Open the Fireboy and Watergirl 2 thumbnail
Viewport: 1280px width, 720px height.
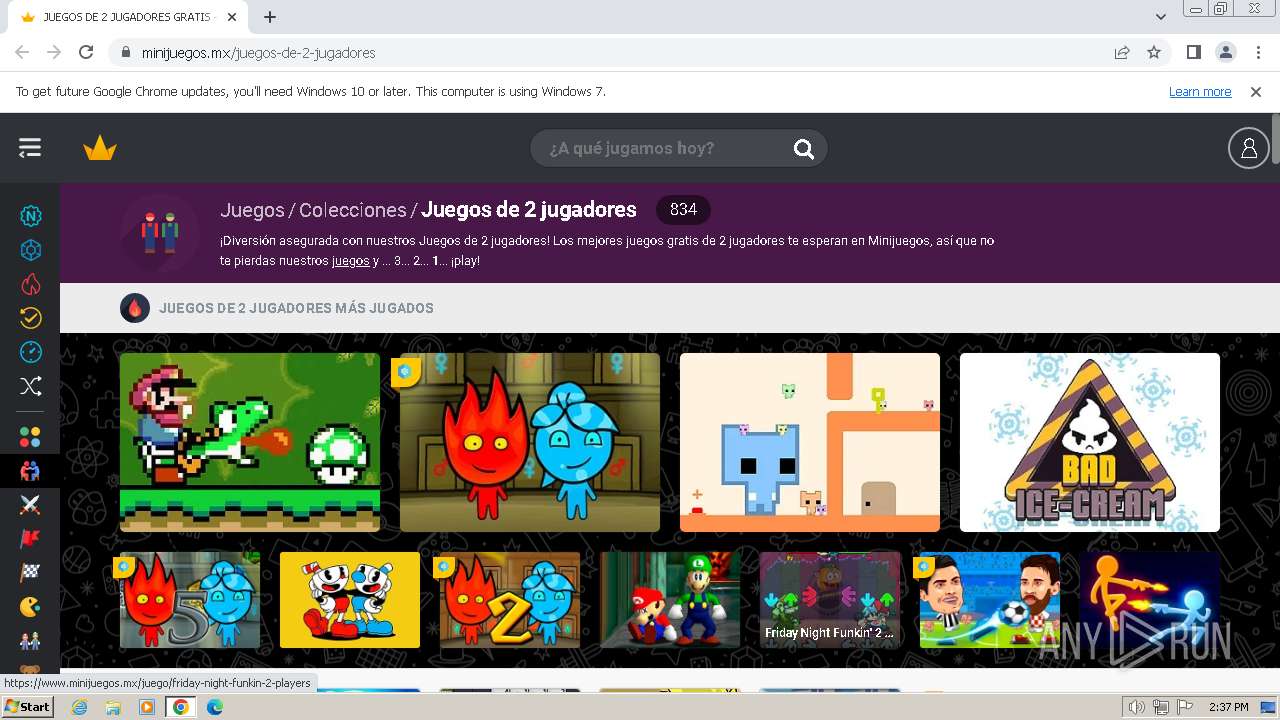(510, 600)
